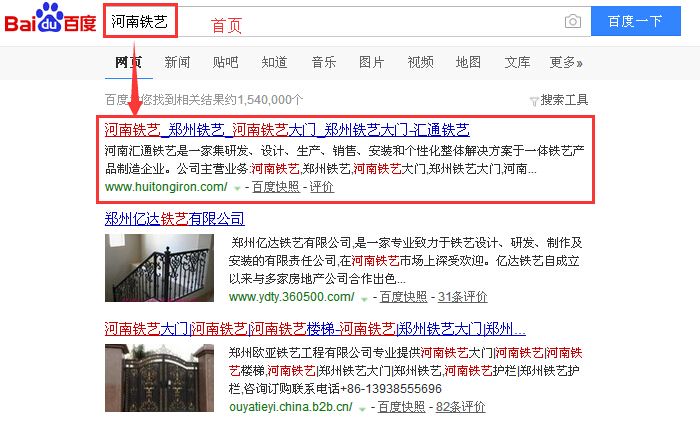The width and height of the screenshot is (700, 422).
Task: Select the result count text 1,540,000个
Action: (271, 100)
